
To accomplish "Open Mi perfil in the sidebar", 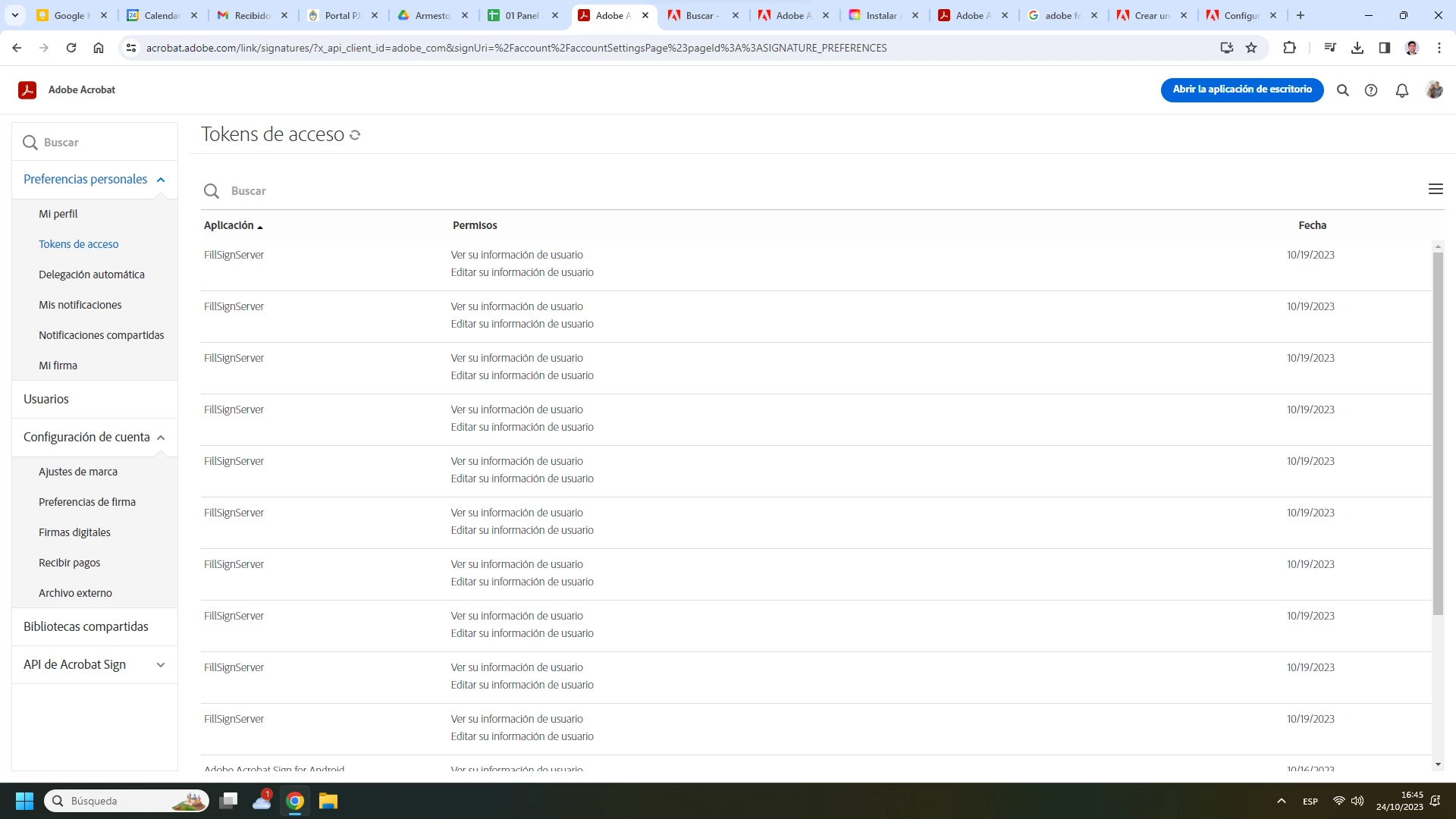I will [x=58, y=214].
